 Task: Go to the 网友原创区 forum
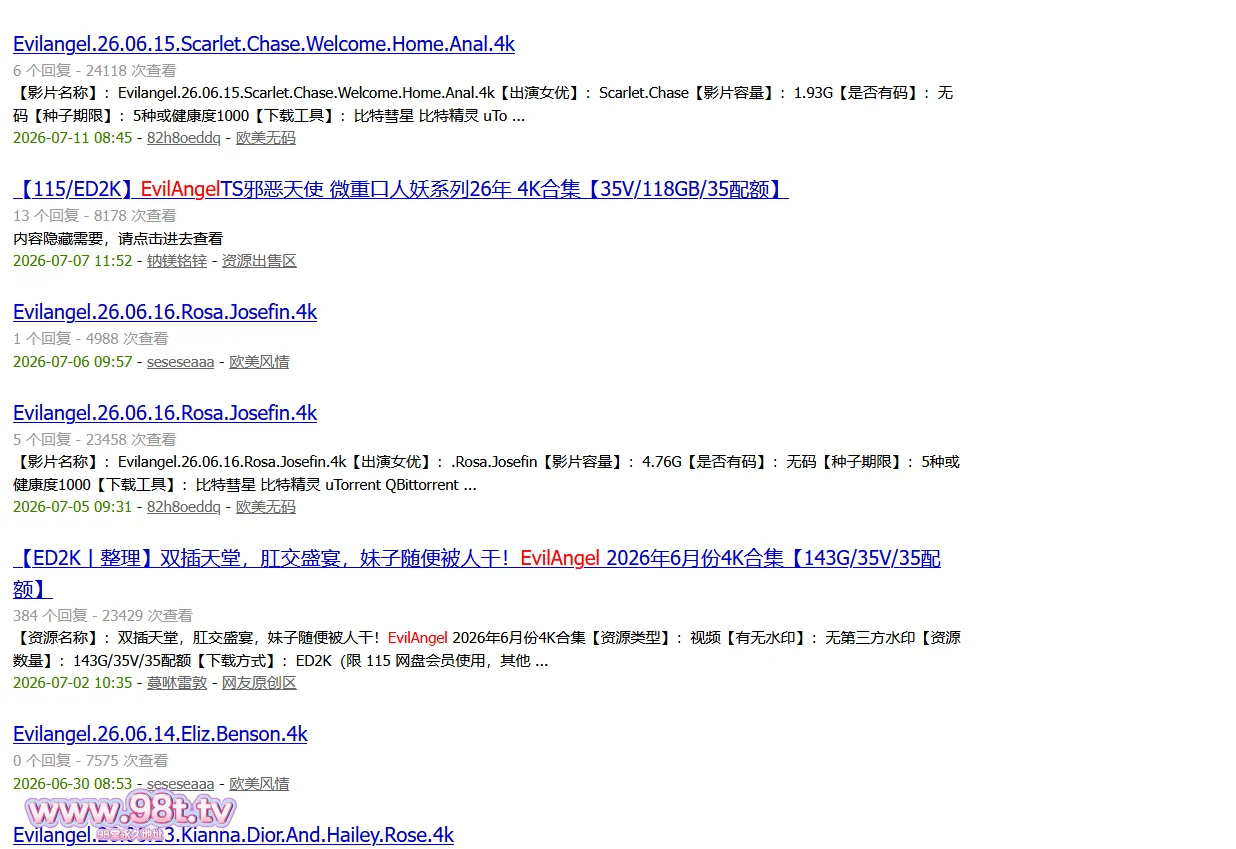(x=259, y=683)
